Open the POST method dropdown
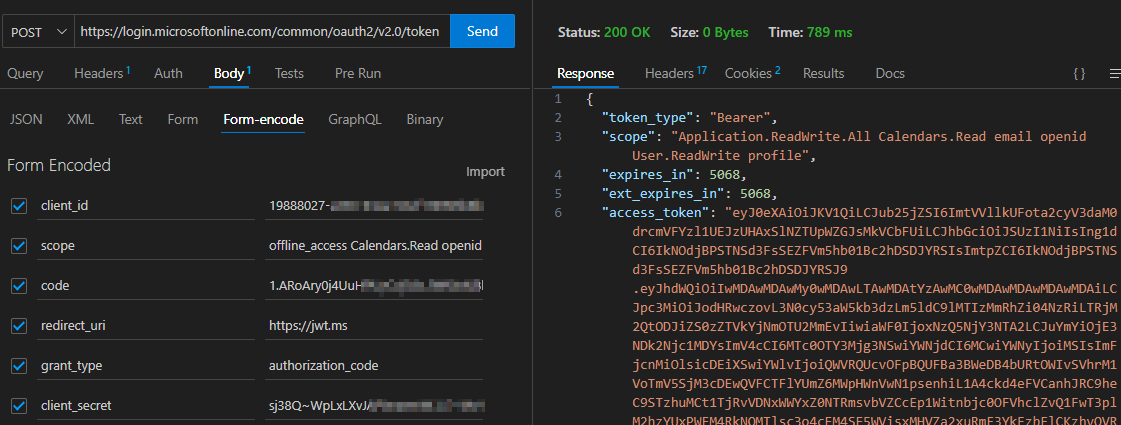The image size is (1121, 425). pos(39,31)
